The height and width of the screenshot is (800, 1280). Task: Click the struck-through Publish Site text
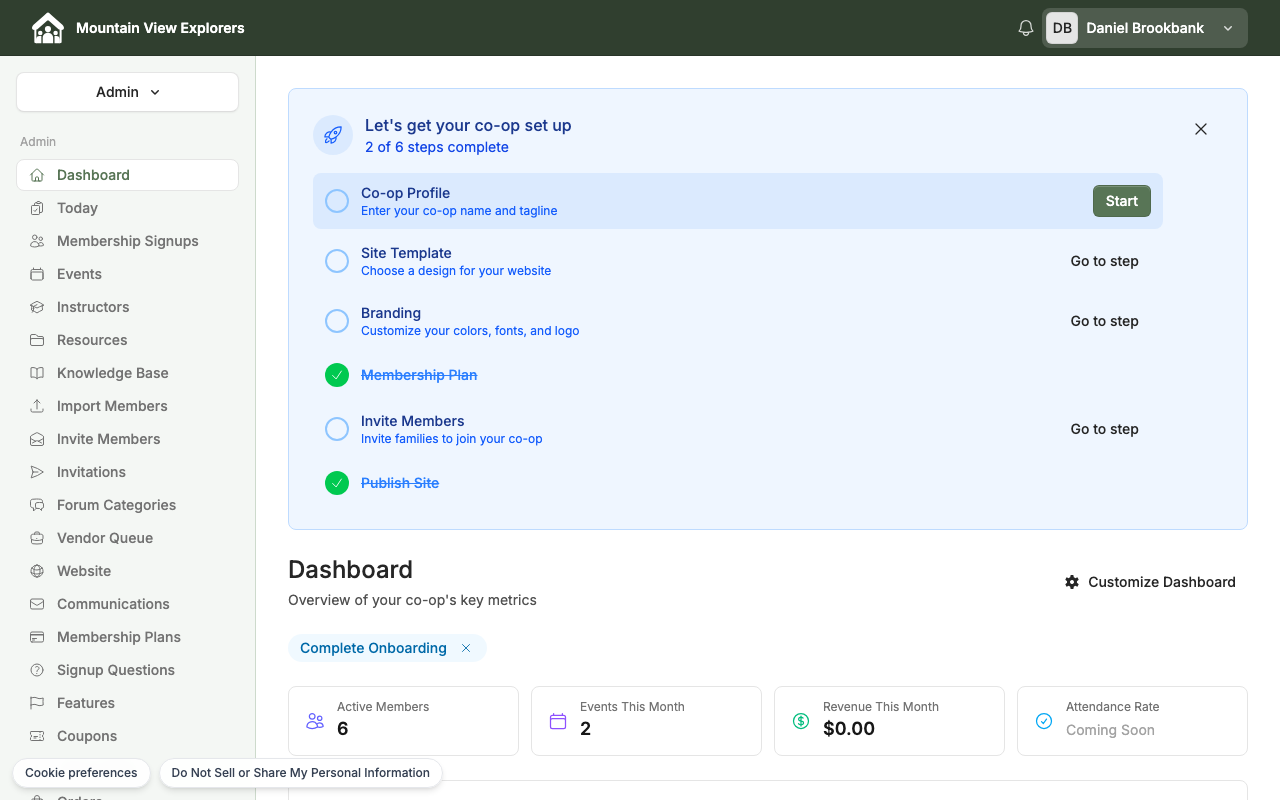point(400,483)
